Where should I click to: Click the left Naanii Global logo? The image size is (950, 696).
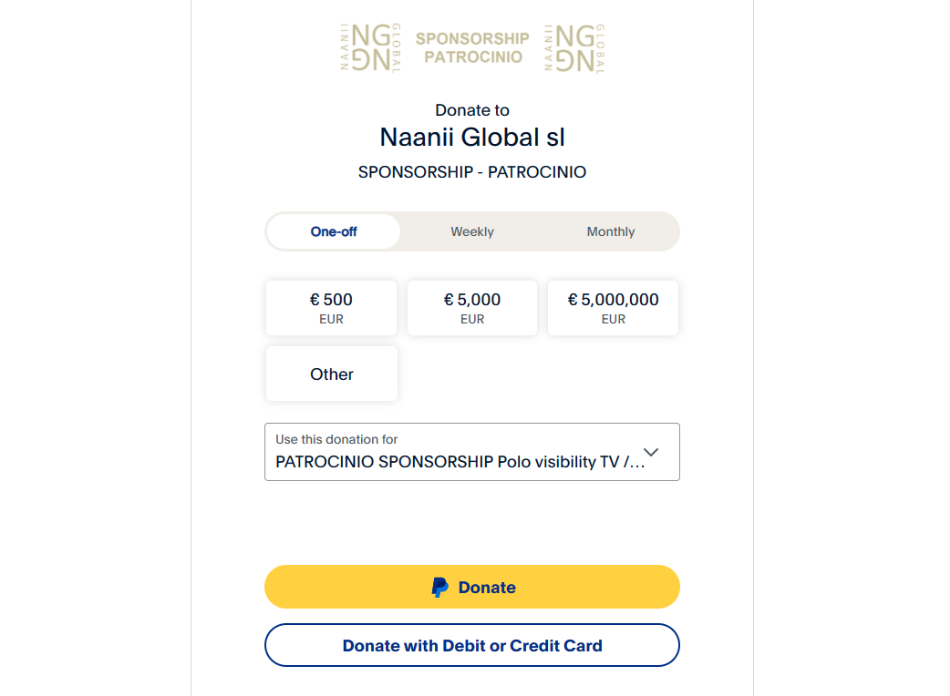coord(371,48)
